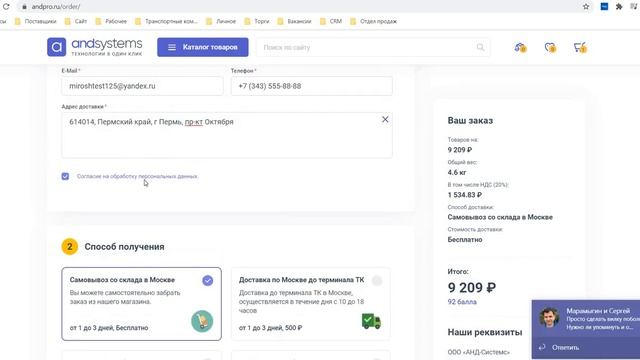Edit the Телефон field
This screenshot has height=360, width=640.
pyautogui.click(x=311, y=86)
